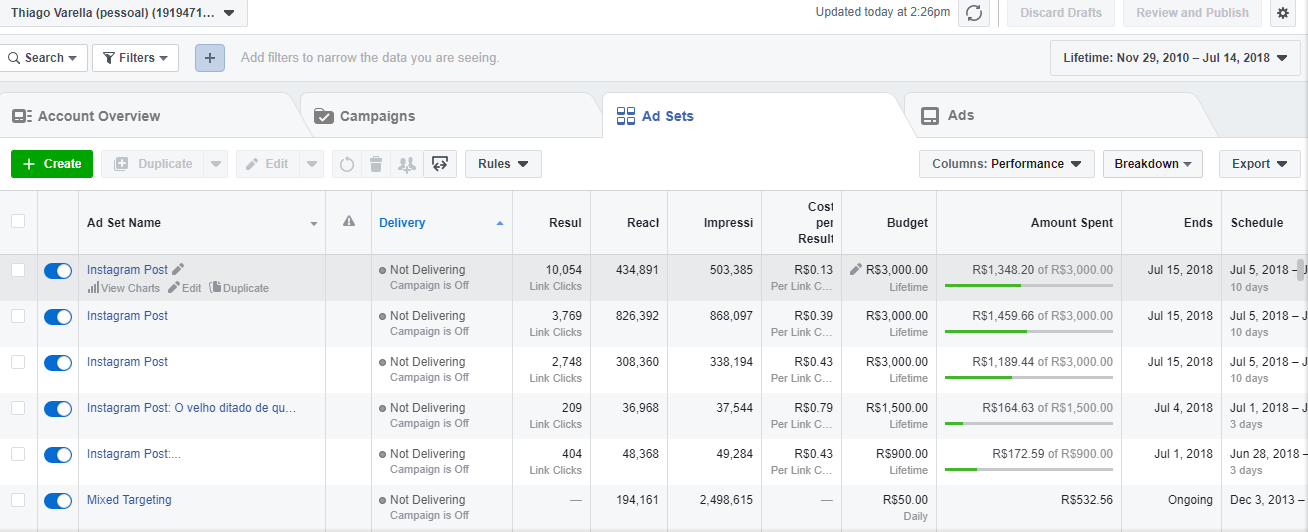The height and width of the screenshot is (532, 1308).
Task: Open the Columns: Performance dropdown
Action: click(x=1006, y=164)
